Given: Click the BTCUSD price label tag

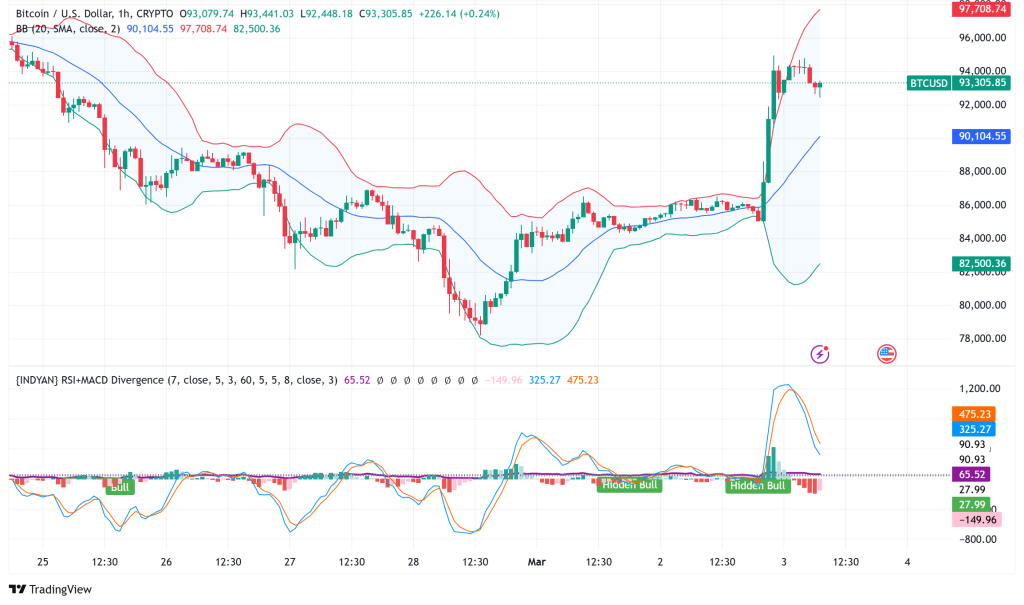Looking at the screenshot, I should tap(929, 83).
